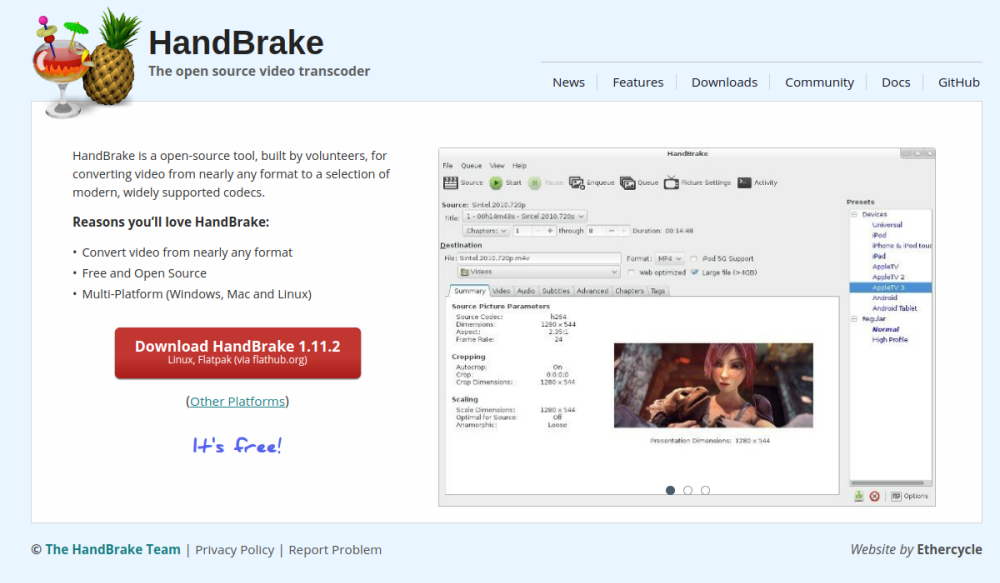Toggle the Web optimized checkbox
The width and height of the screenshot is (1000, 583).
631,272
